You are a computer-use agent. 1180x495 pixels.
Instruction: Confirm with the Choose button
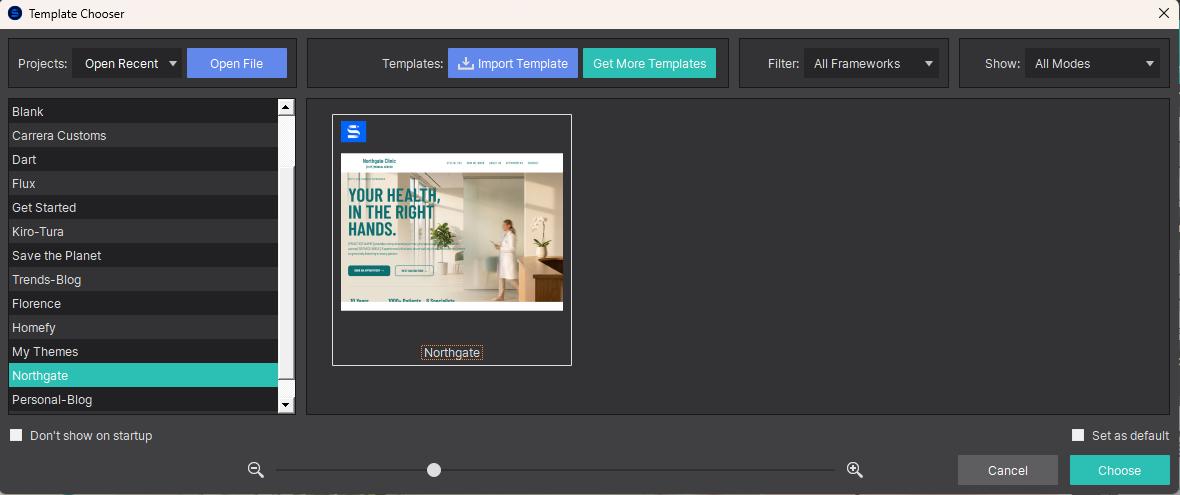tap(1120, 470)
